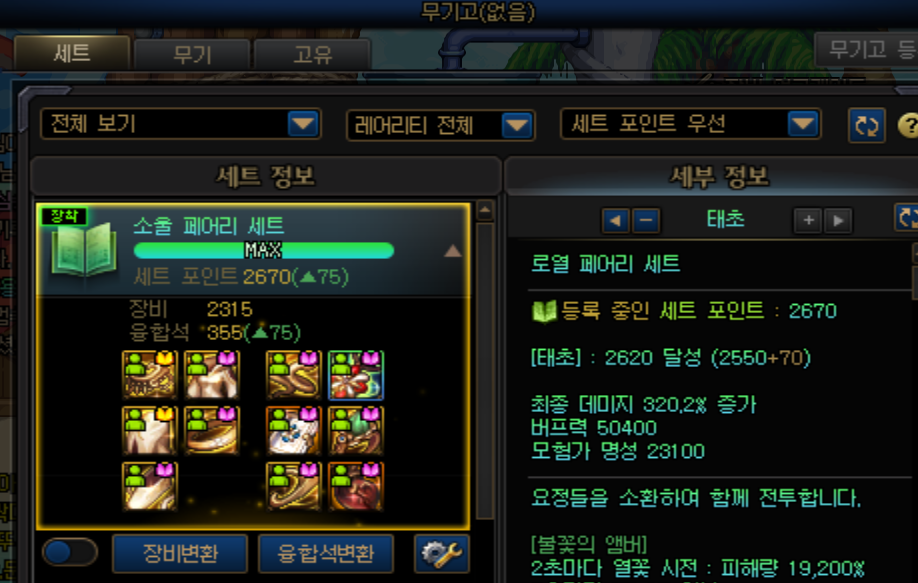Increase tier with the plus button
This screenshot has height=583, width=918.
[x=808, y=221]
